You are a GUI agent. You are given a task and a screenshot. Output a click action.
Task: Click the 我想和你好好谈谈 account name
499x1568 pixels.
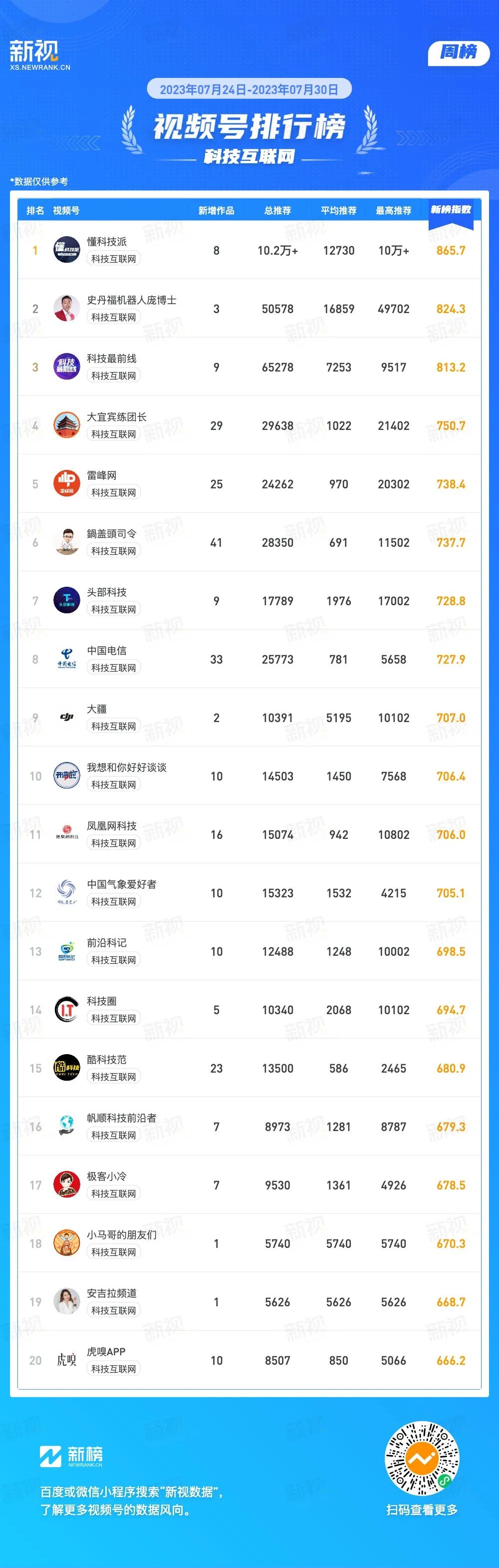coord(127,768)
